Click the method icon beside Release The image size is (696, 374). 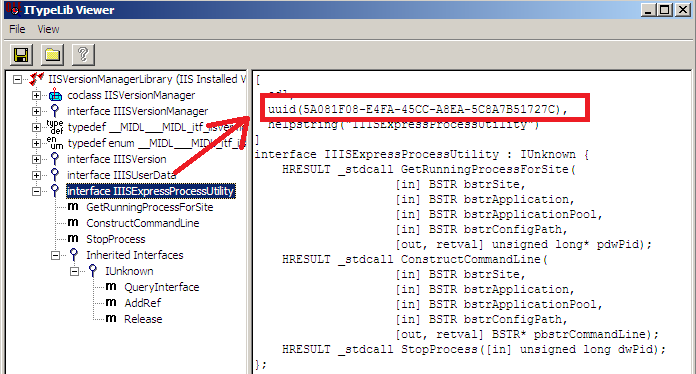tap(111, 319)
